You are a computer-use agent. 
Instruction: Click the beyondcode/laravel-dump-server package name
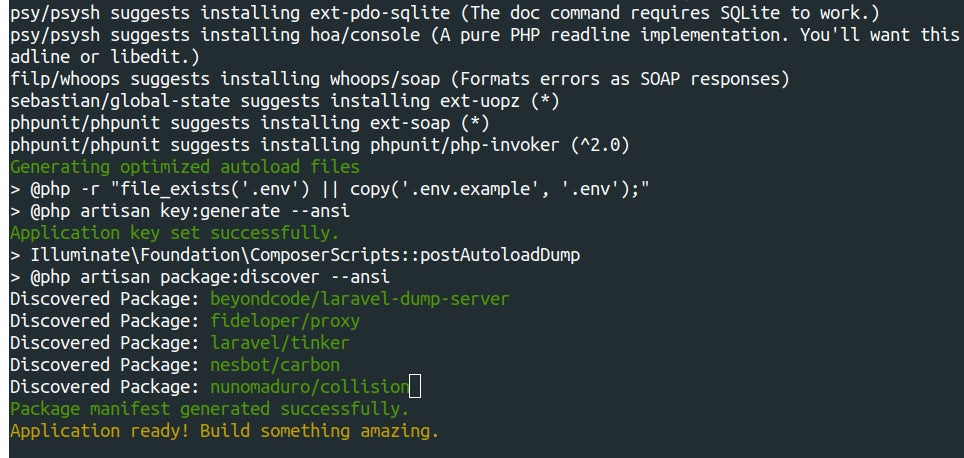[360, 299]
